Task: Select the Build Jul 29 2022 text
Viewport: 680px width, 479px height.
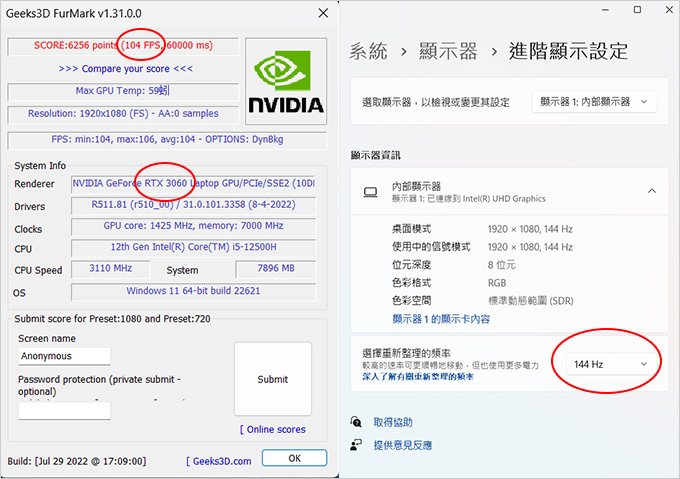Action: [x=77, y=461]
